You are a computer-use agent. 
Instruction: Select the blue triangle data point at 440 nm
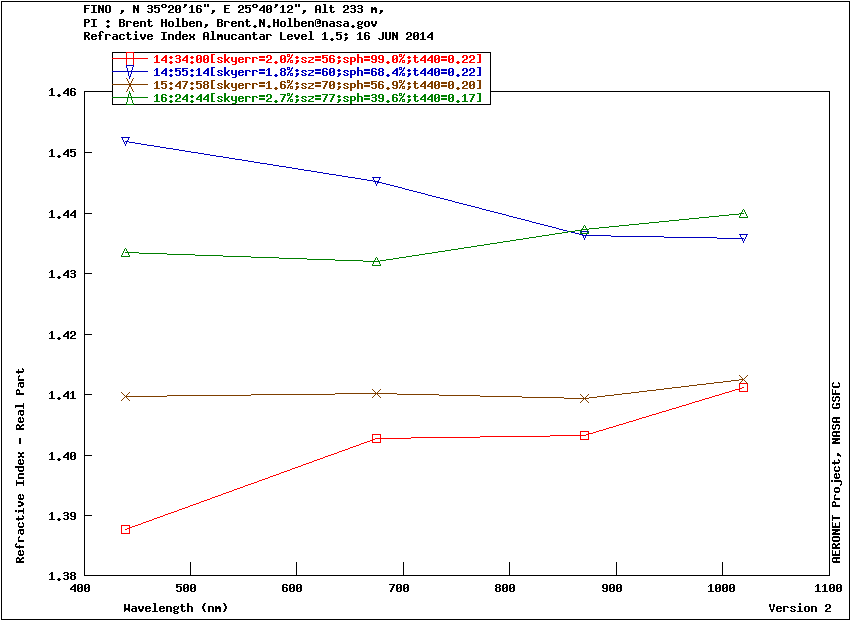click(125, 141)
